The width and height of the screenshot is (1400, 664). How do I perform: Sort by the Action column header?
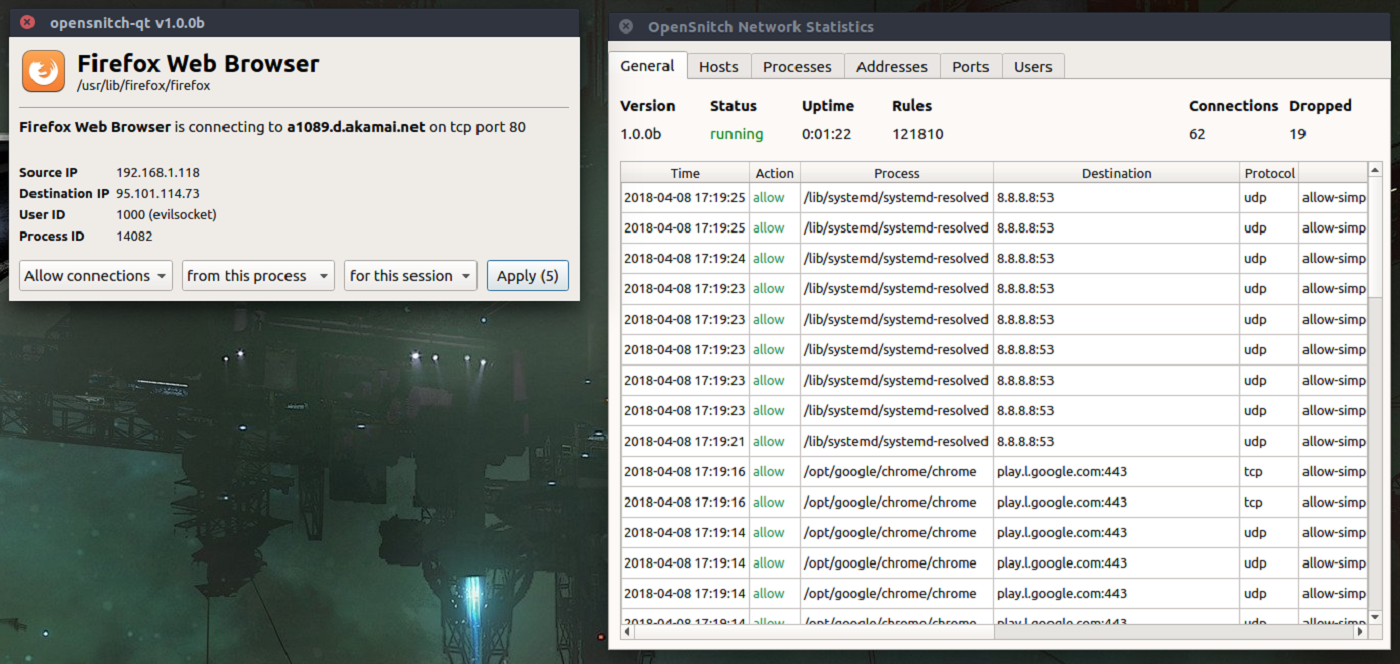click(774, 173)
